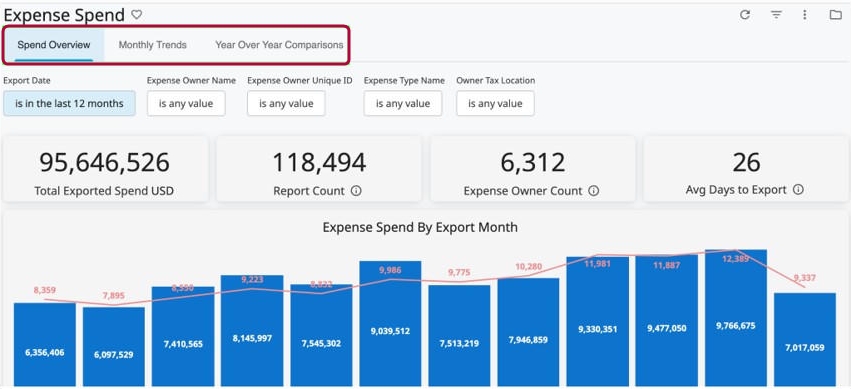This screenshot has width=851, height=389.
Task: Open the Expense Owner Unique ID filter
Action: coord(286,103)
